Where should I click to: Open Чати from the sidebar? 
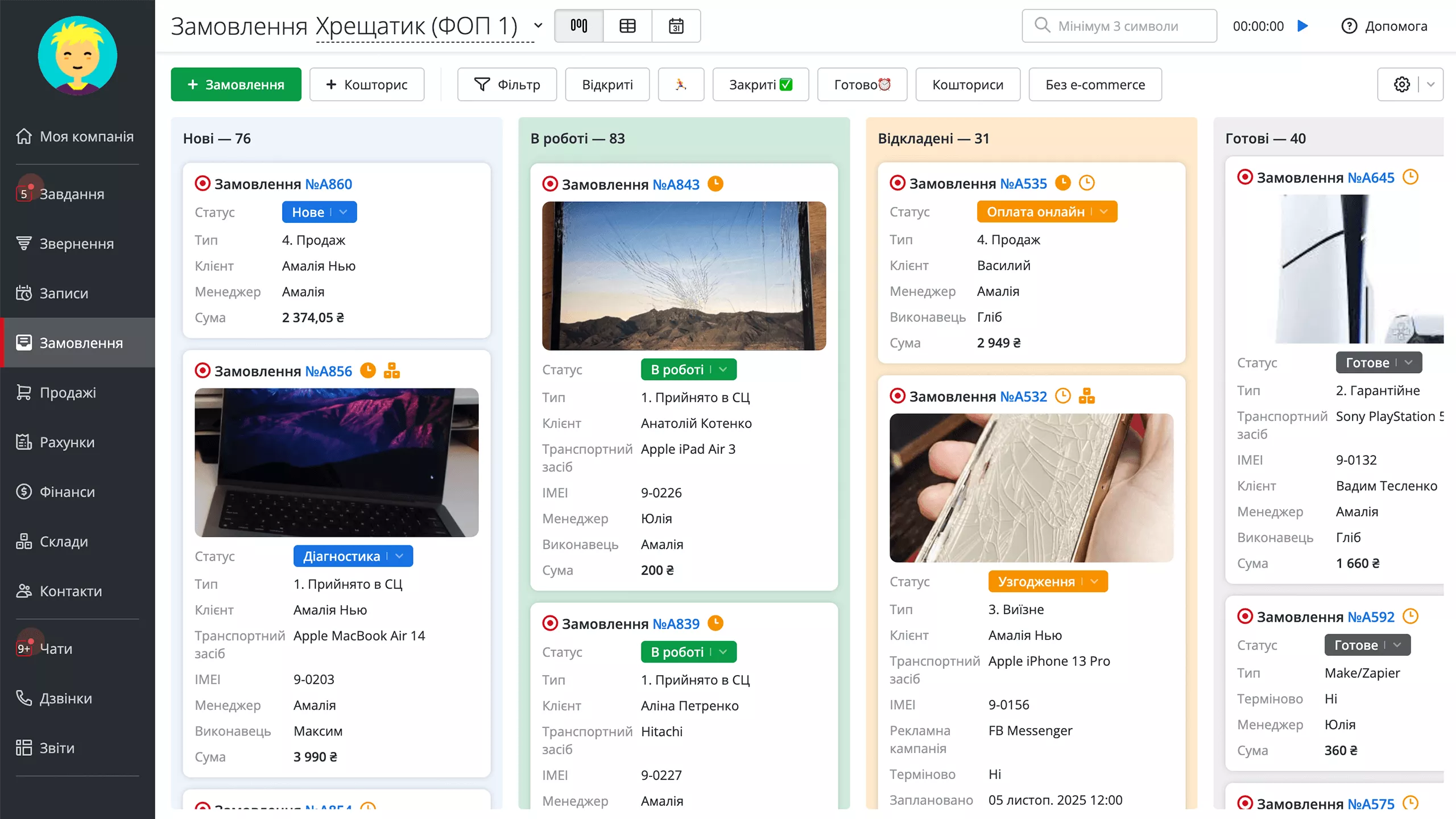[55, 648]
